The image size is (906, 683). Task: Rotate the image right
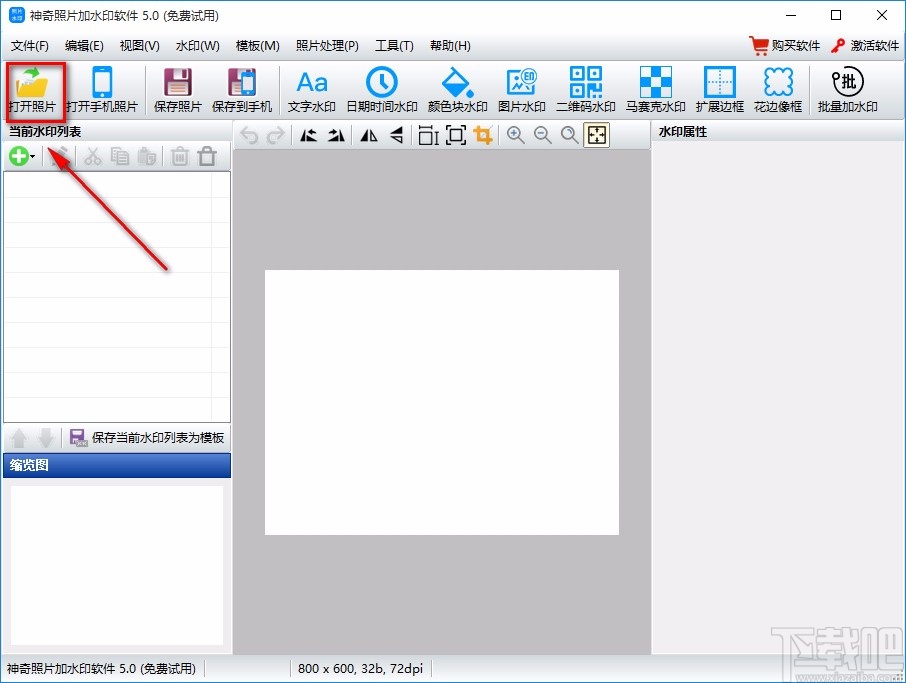tap(336, 135)
